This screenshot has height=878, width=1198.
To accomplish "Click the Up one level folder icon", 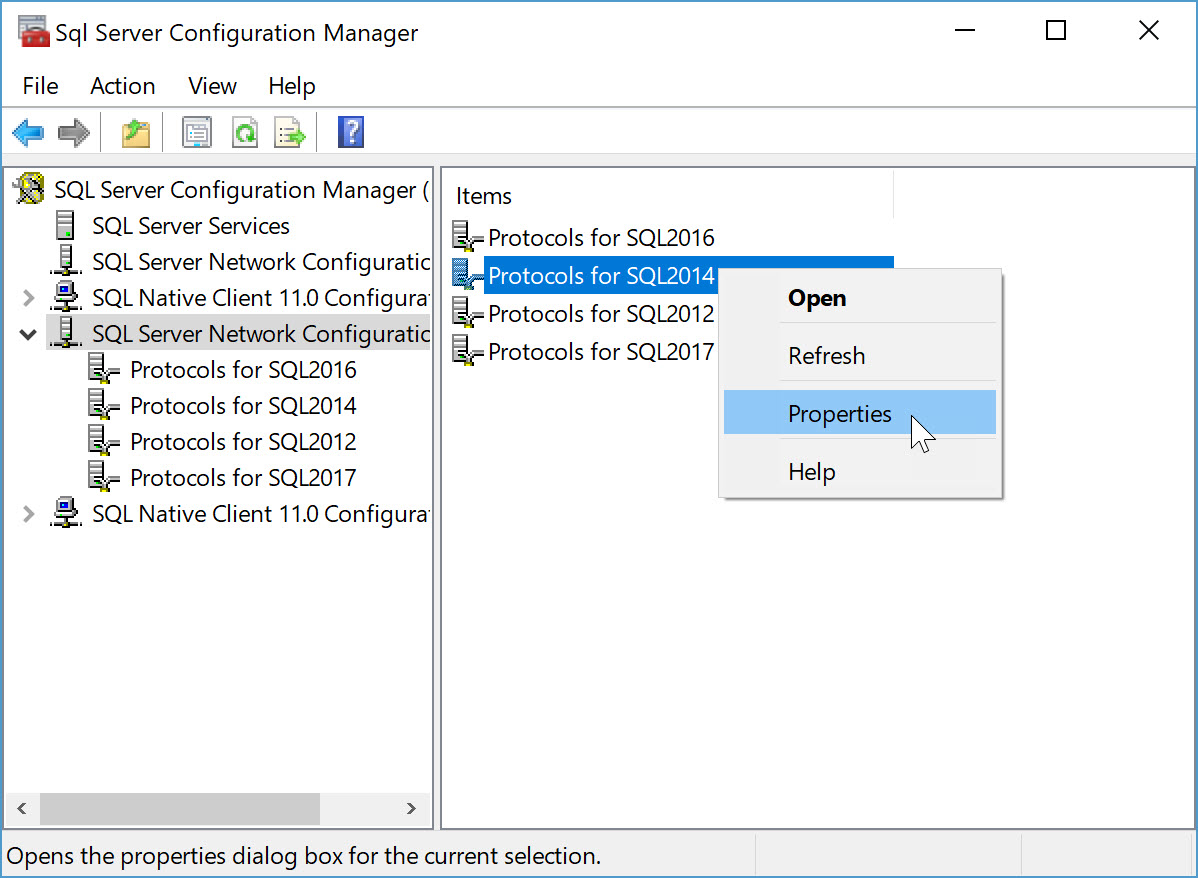I will point(135,132).
